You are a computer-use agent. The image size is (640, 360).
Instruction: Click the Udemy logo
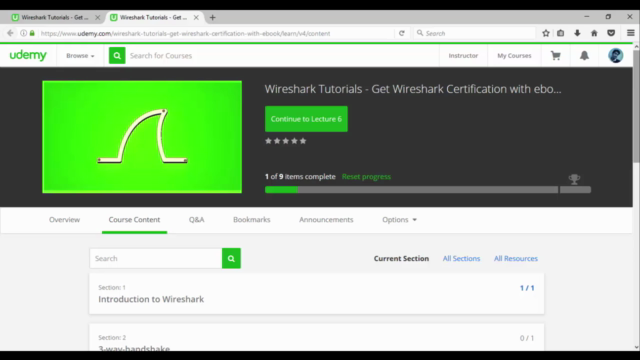(28, 55)
